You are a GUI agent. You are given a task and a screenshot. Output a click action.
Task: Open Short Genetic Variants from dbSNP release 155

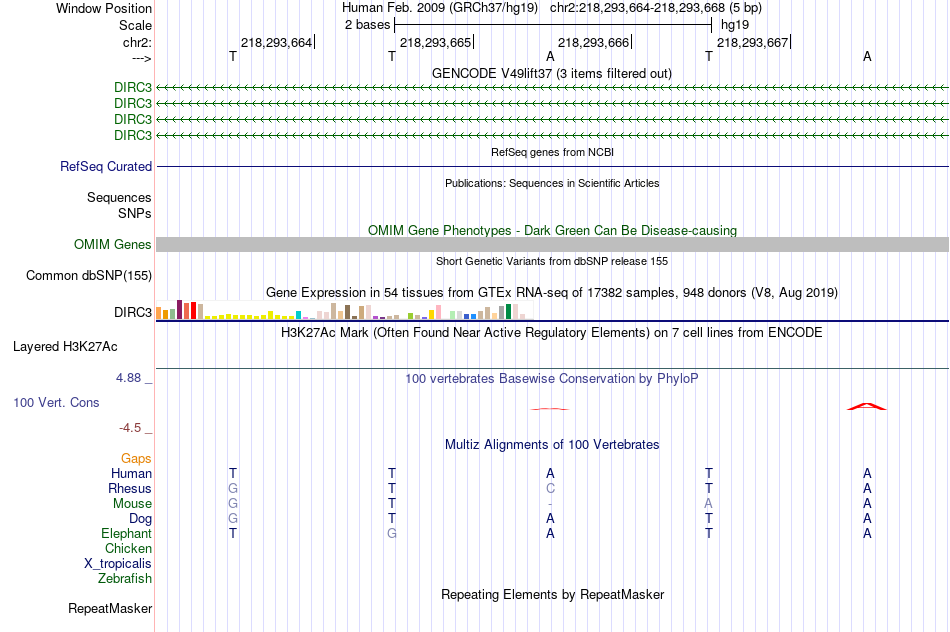click(552, 261)
